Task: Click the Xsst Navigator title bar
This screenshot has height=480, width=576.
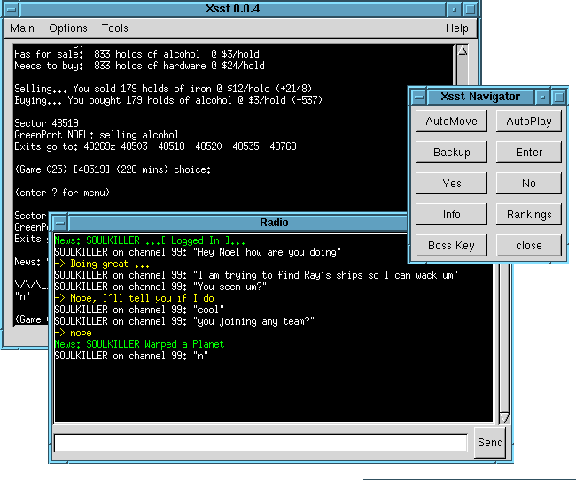Action: tap(480, 97)
